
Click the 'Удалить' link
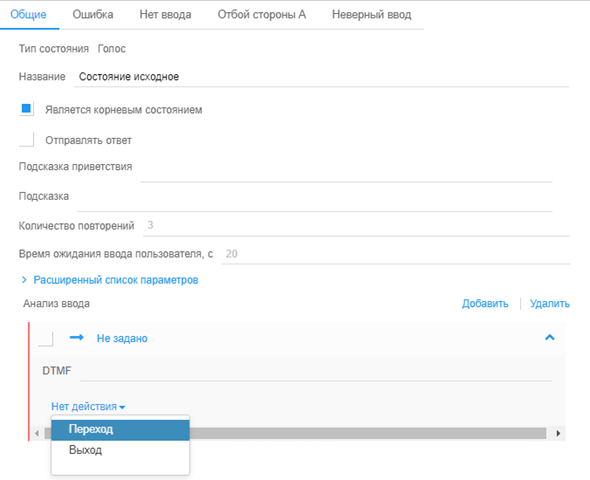[550, 304]
